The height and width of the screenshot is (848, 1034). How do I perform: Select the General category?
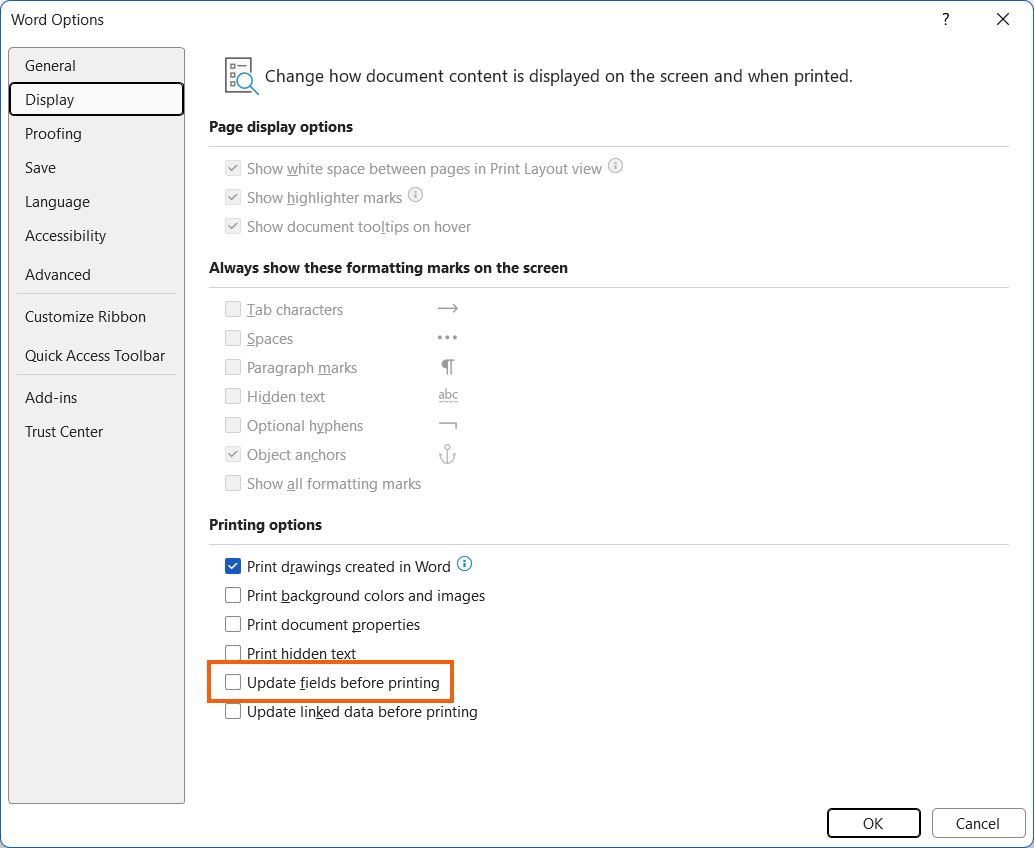tap(96, 65)
